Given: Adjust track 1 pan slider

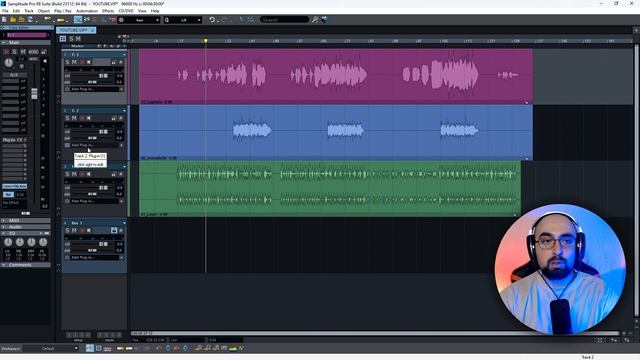Looking at the screenshot, I should pyautogui.click(x=92, y=82).
